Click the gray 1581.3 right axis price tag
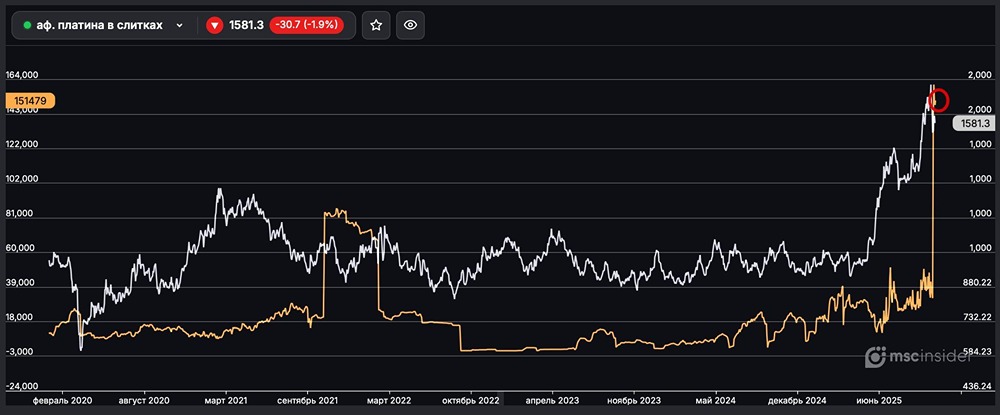Image resolution: width=1000 pixels, height=415 pixels. coord(970,124)
